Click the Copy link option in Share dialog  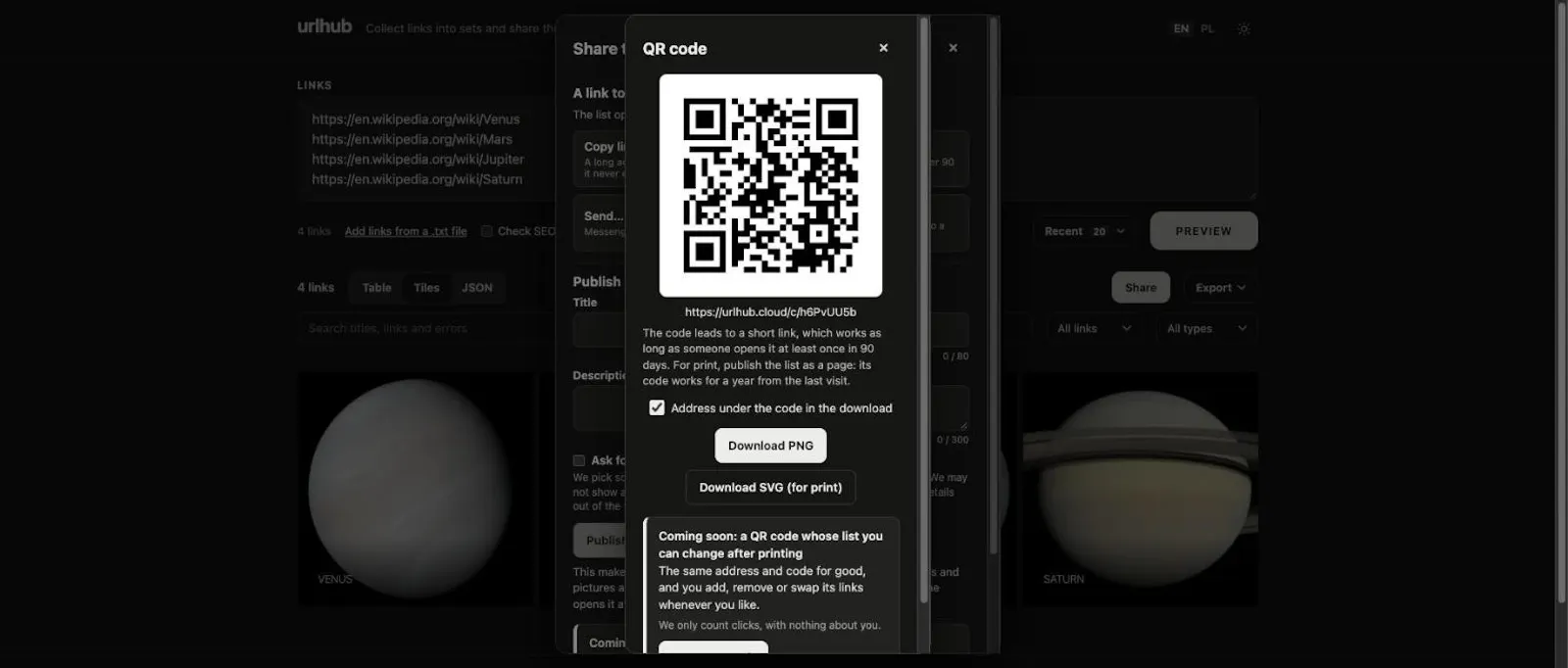599,159
